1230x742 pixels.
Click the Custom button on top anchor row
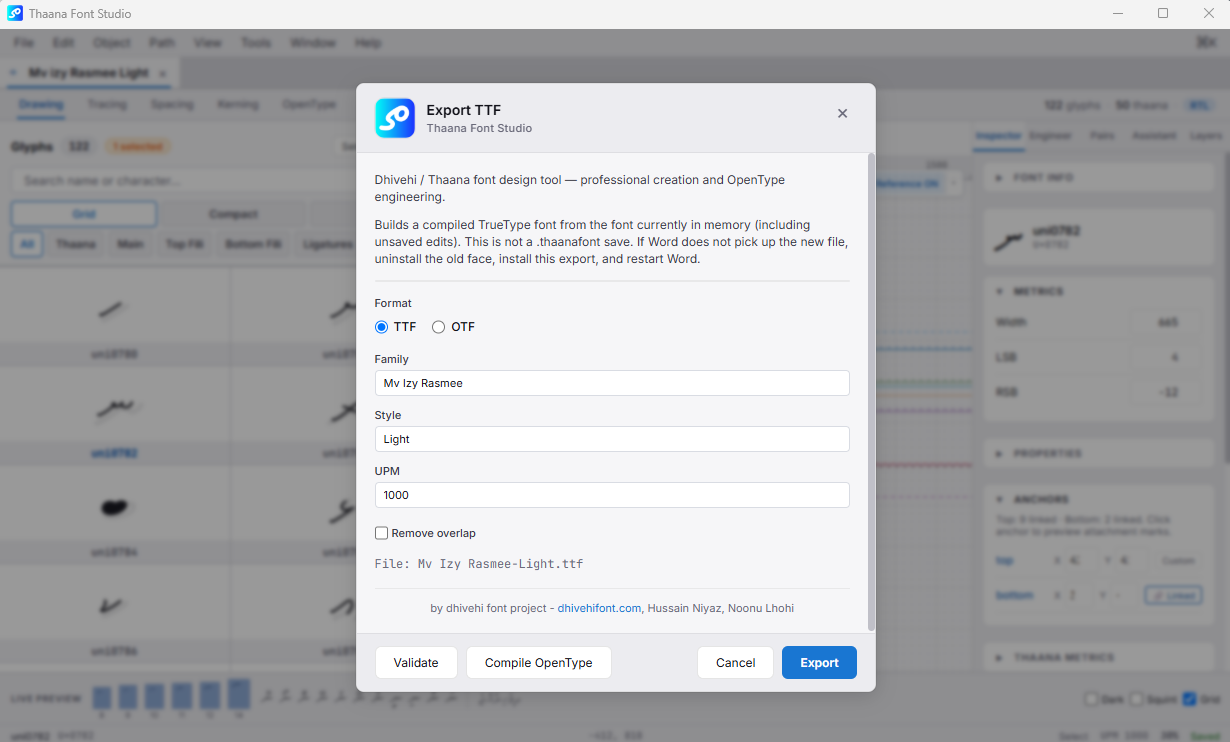coord(1176,561)
